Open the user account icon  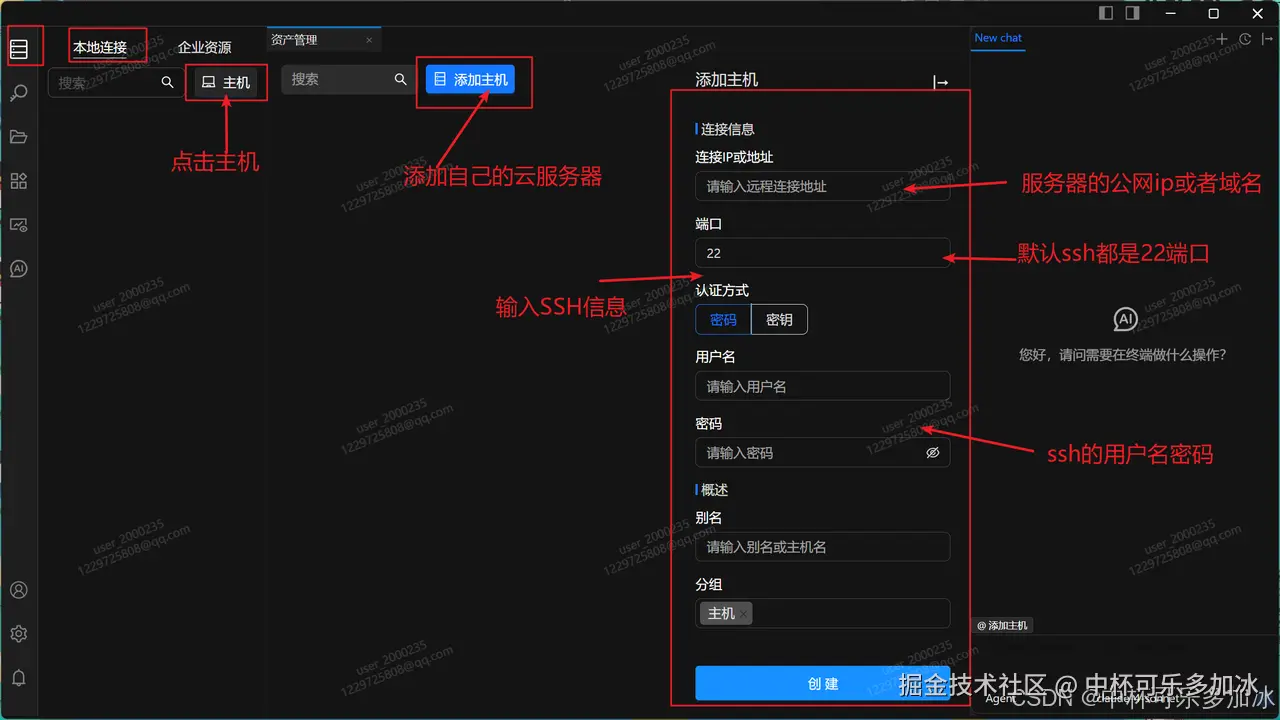tap(19, 589)
